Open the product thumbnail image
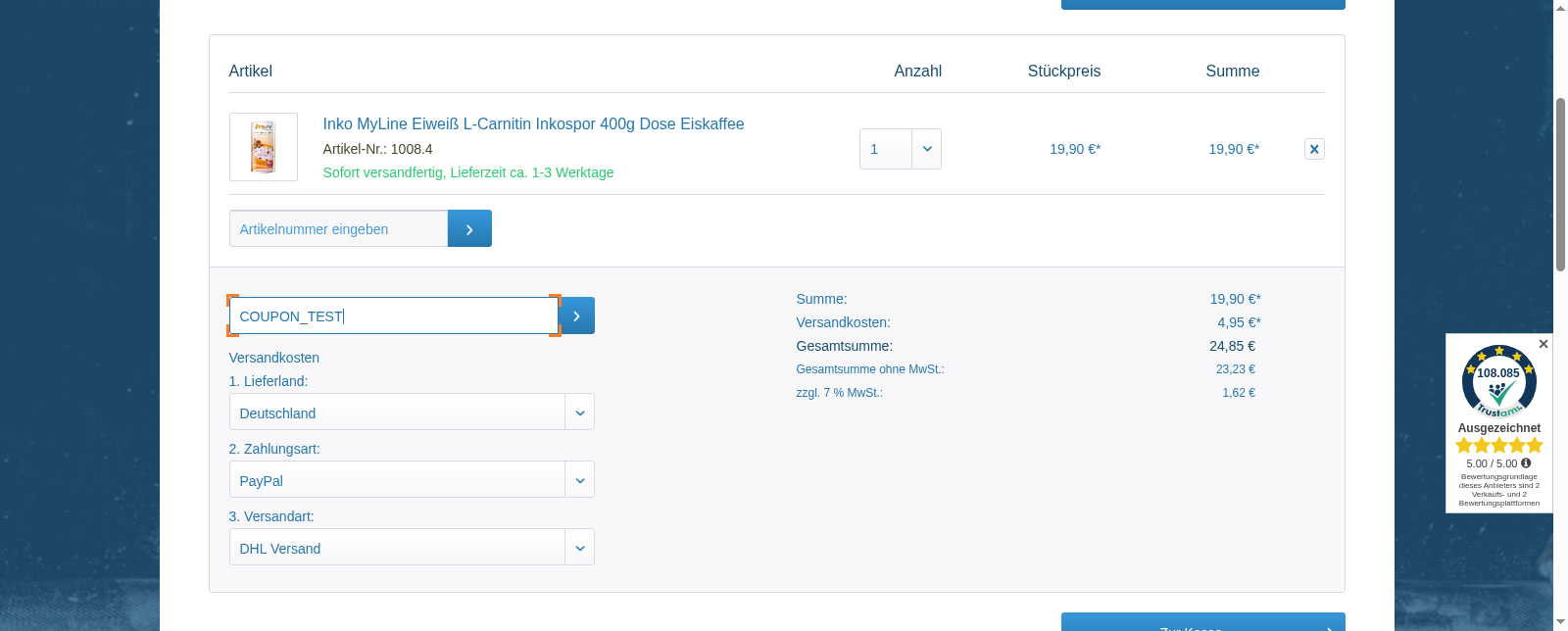The height and width of the screenshot is (631, 1568). 263,147
